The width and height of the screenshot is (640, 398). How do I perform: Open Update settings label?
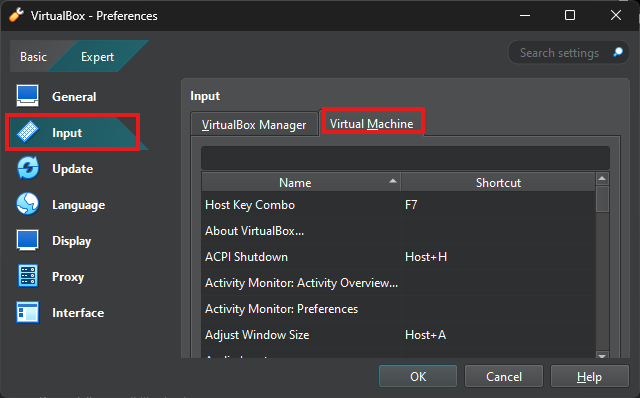[x=73, y=169]
